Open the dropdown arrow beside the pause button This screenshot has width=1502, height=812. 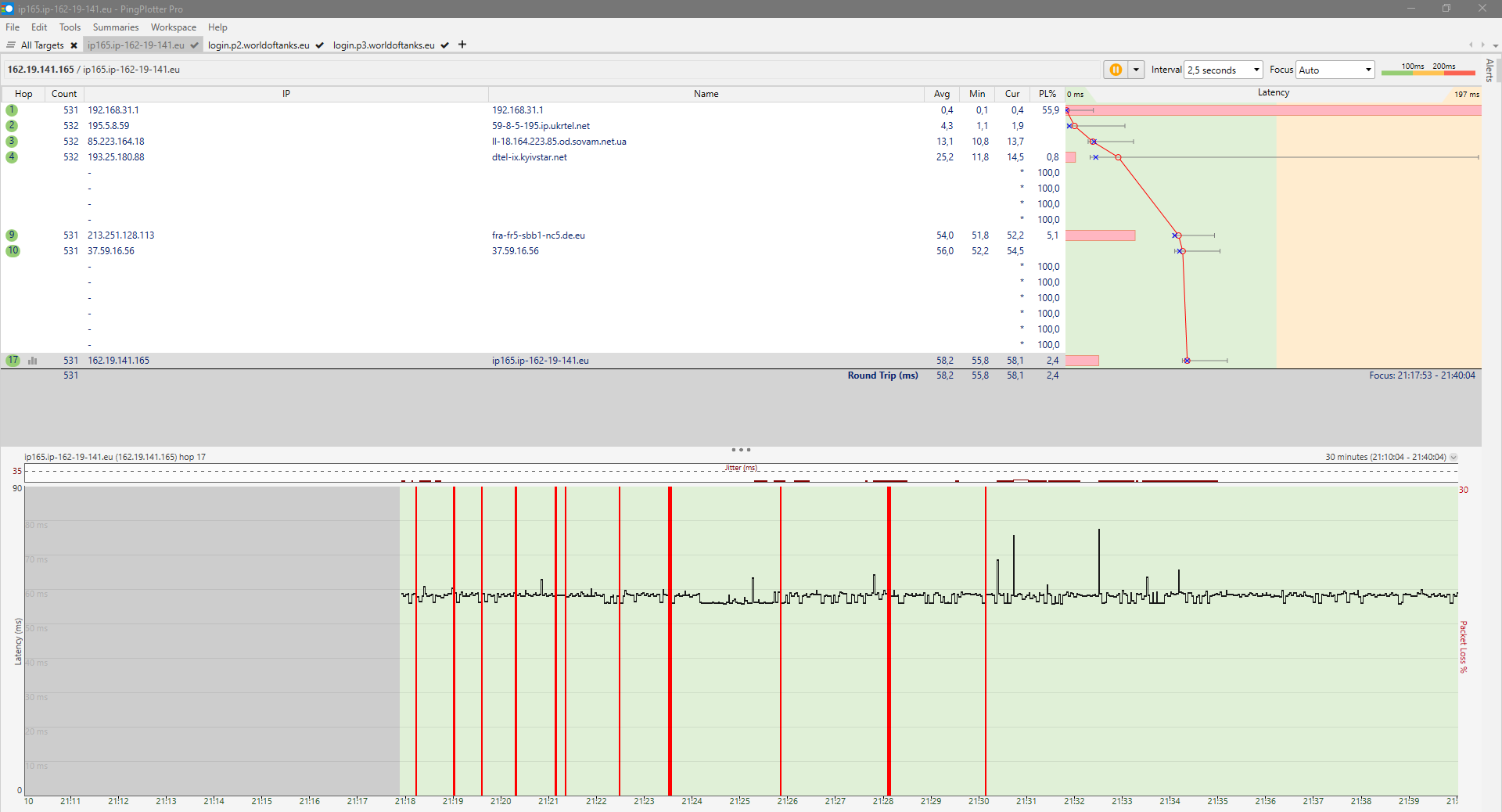(x=1136, y=70)
